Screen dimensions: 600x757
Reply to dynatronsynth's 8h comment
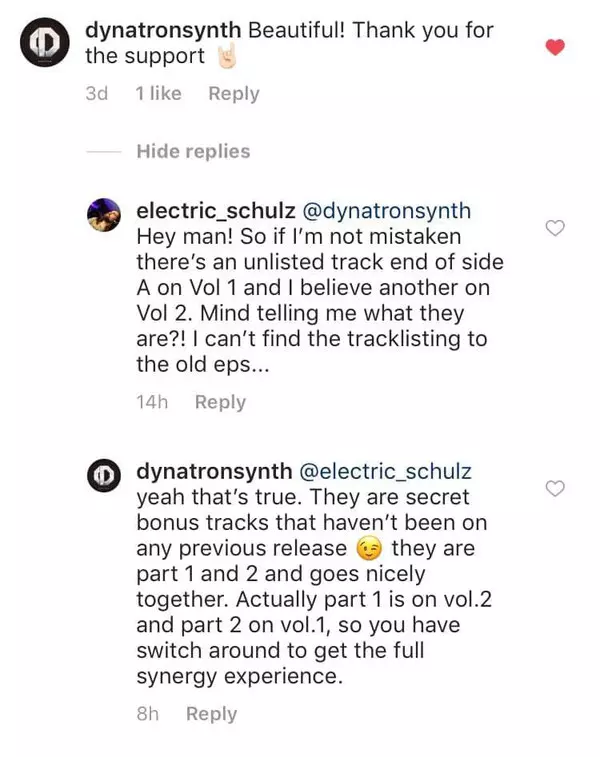pyautogui.click(x=211, y=714)
